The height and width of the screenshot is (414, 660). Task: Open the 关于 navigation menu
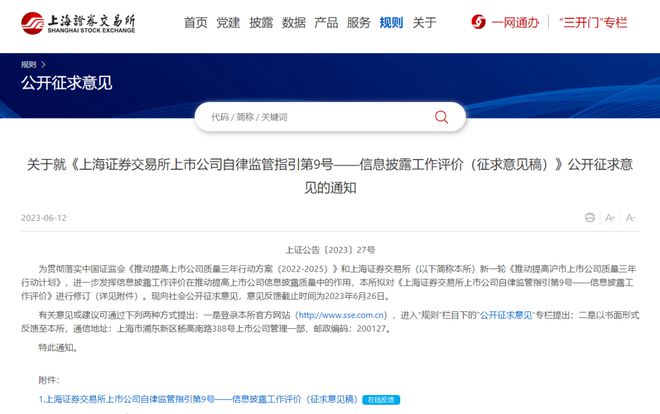425,22
